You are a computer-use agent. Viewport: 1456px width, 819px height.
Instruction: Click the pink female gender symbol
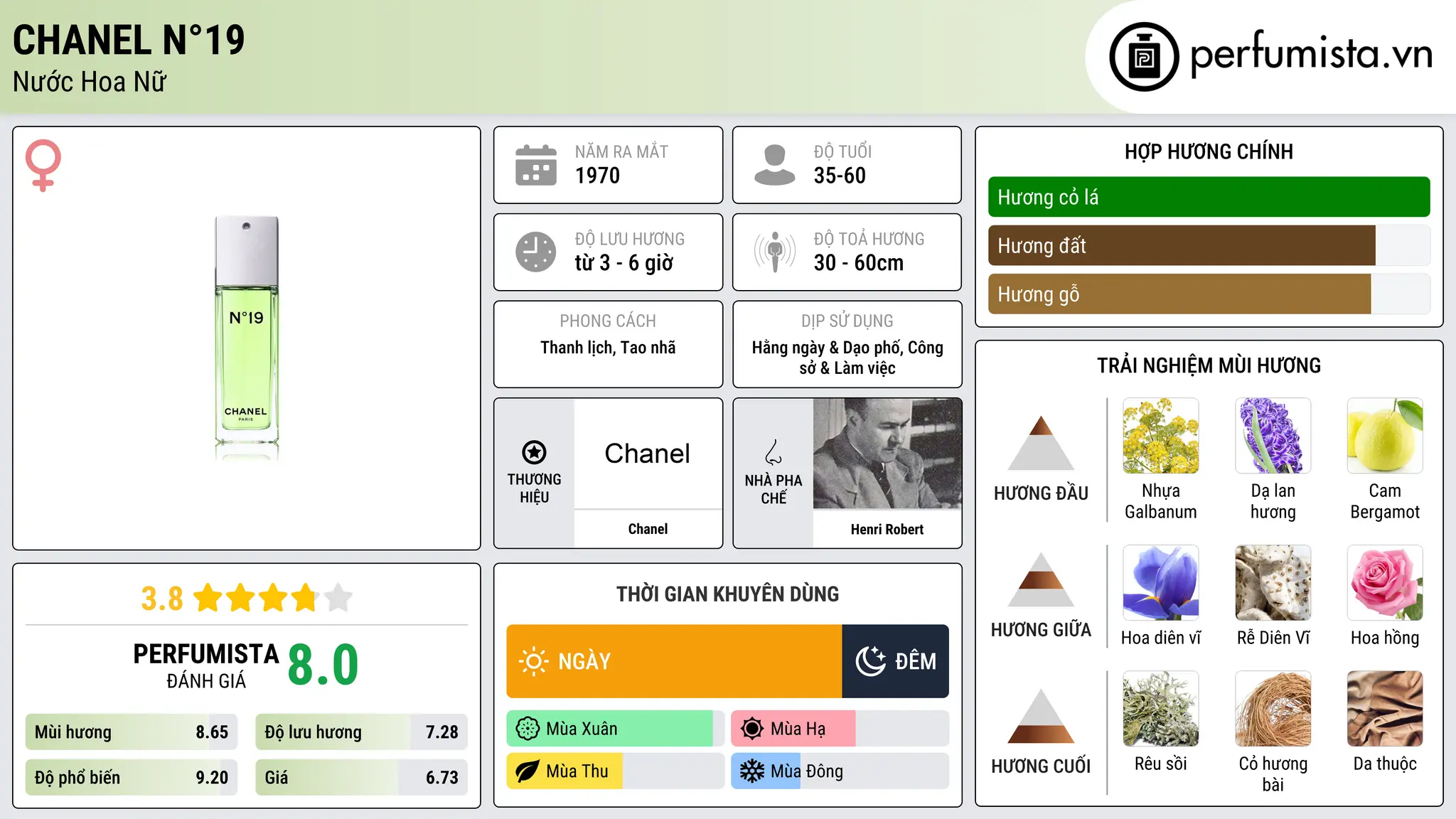43,165
